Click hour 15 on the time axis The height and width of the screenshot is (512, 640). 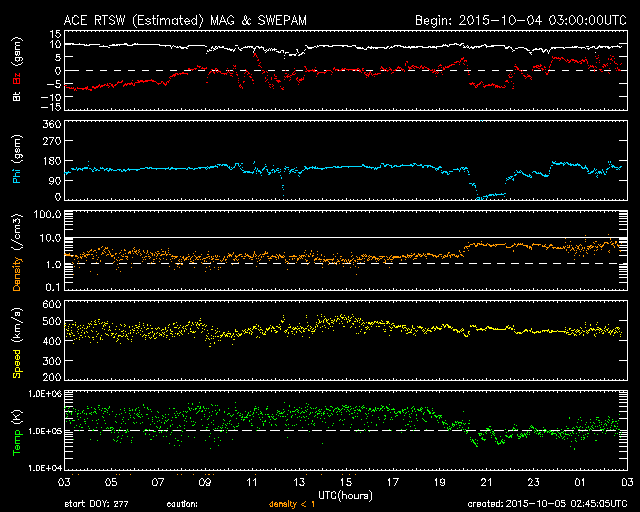coord(346,482)
